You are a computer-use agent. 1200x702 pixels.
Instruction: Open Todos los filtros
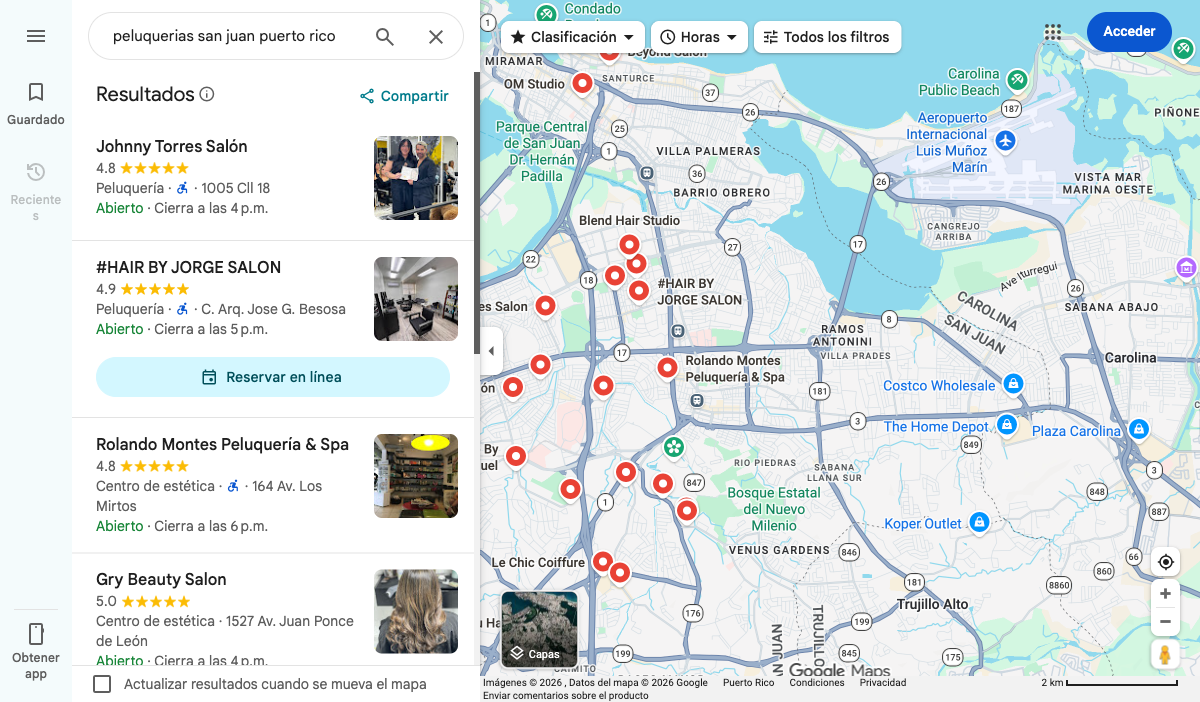pyautogui.click(x=827, y=37)
